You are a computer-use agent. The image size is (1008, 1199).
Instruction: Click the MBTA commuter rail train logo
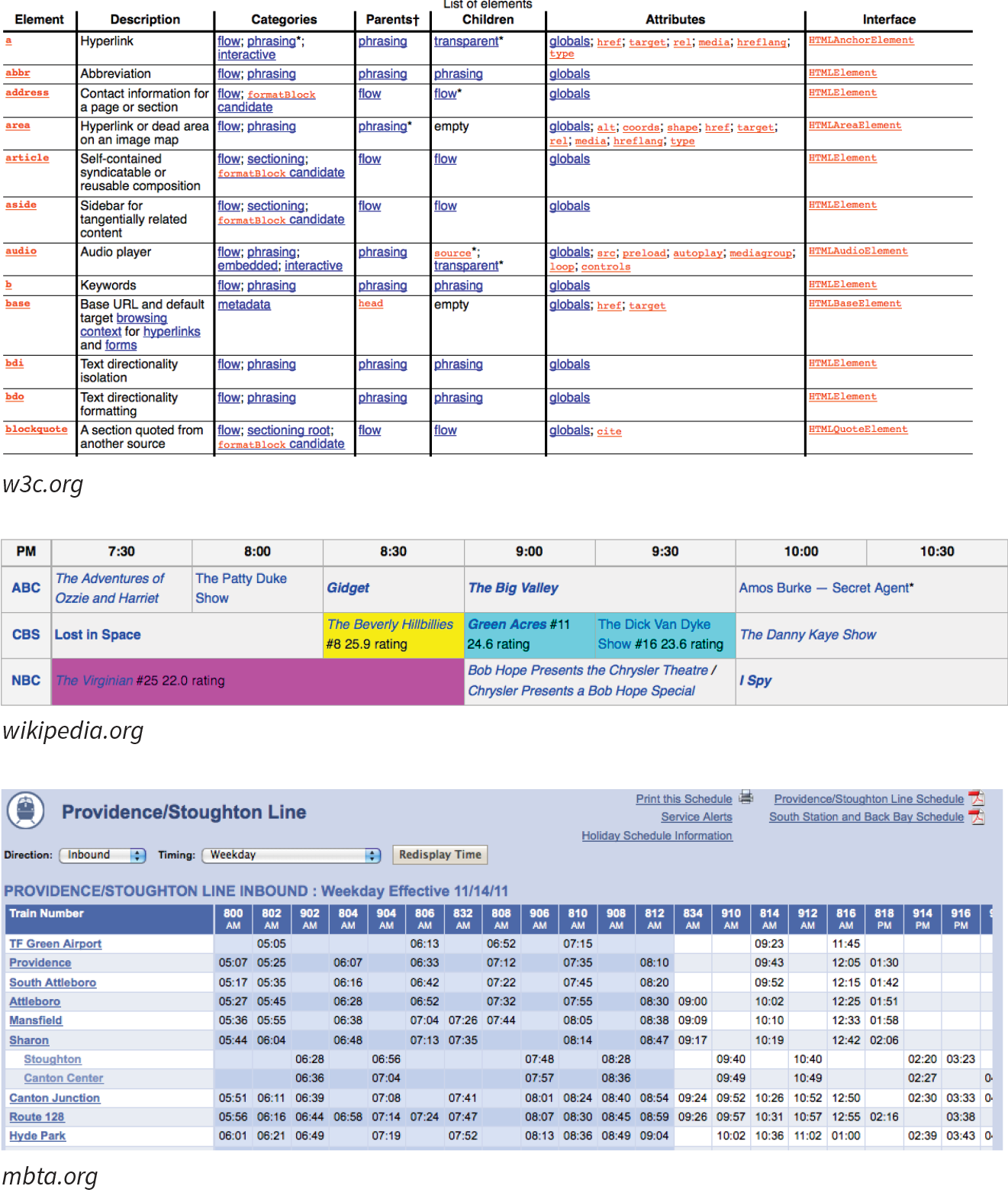click(26, 810)
